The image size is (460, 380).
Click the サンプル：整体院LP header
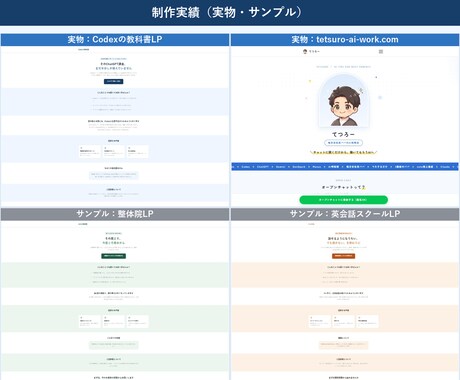pos(115,214)
